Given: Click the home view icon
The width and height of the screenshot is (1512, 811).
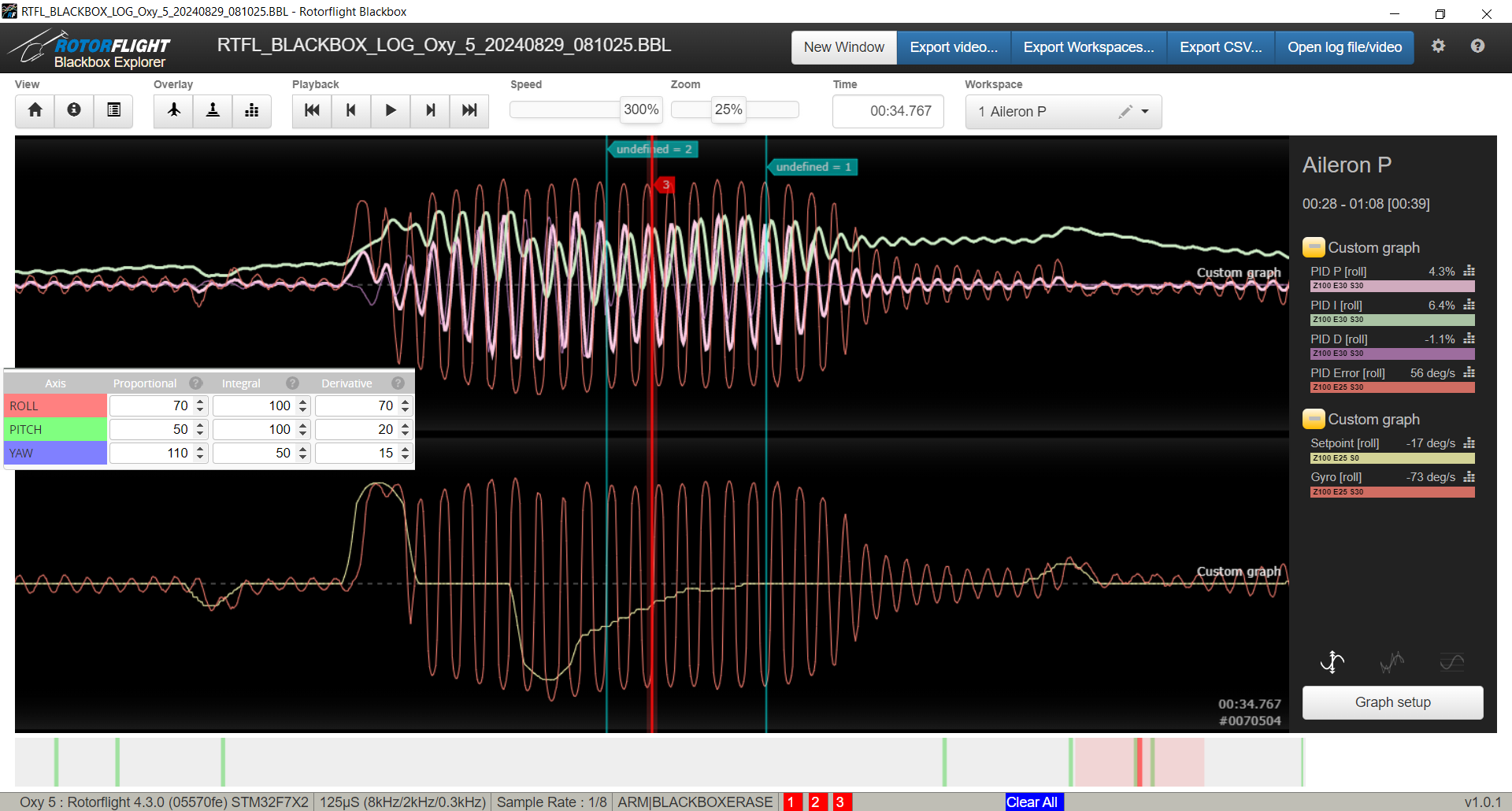Looking at the screenshot, I should point(35,110).
